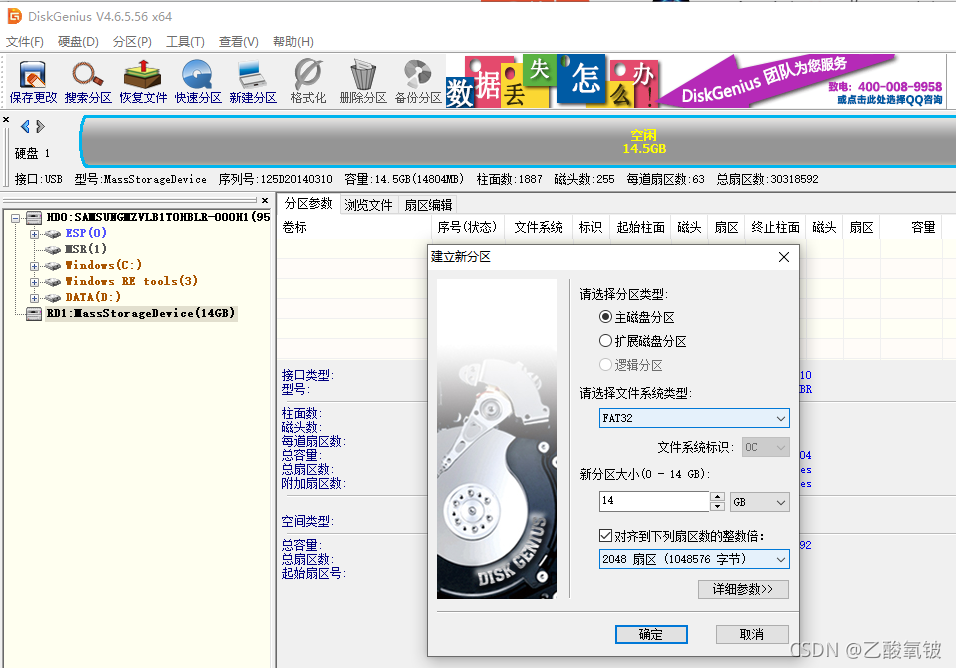The width and height of the screenshot is (956, 668).
Task: Expand the Windows RE tools(3) tree node
Action: [x=34, y=282]
